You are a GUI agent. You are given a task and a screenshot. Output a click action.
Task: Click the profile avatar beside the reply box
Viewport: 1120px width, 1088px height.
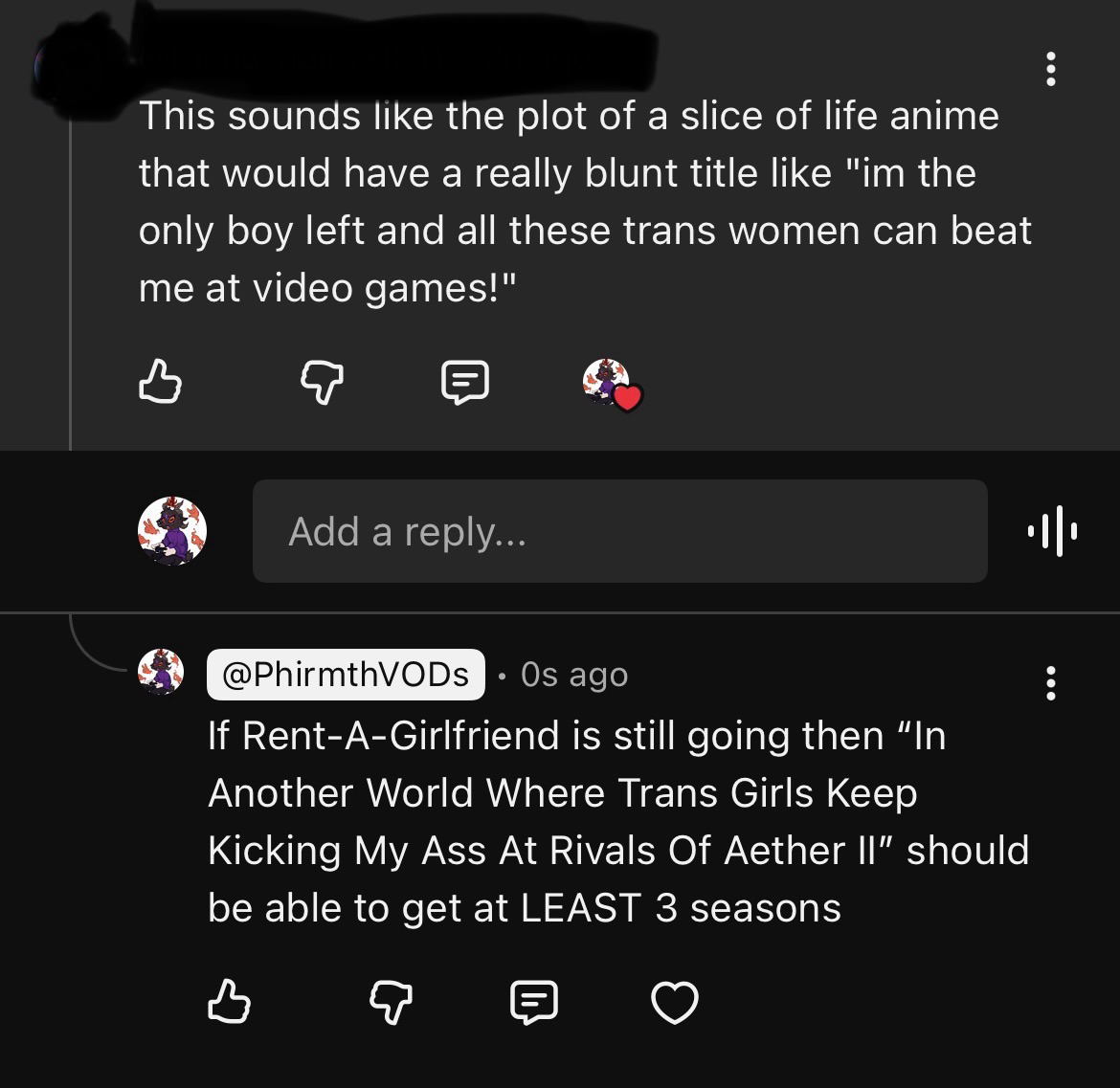172,531
